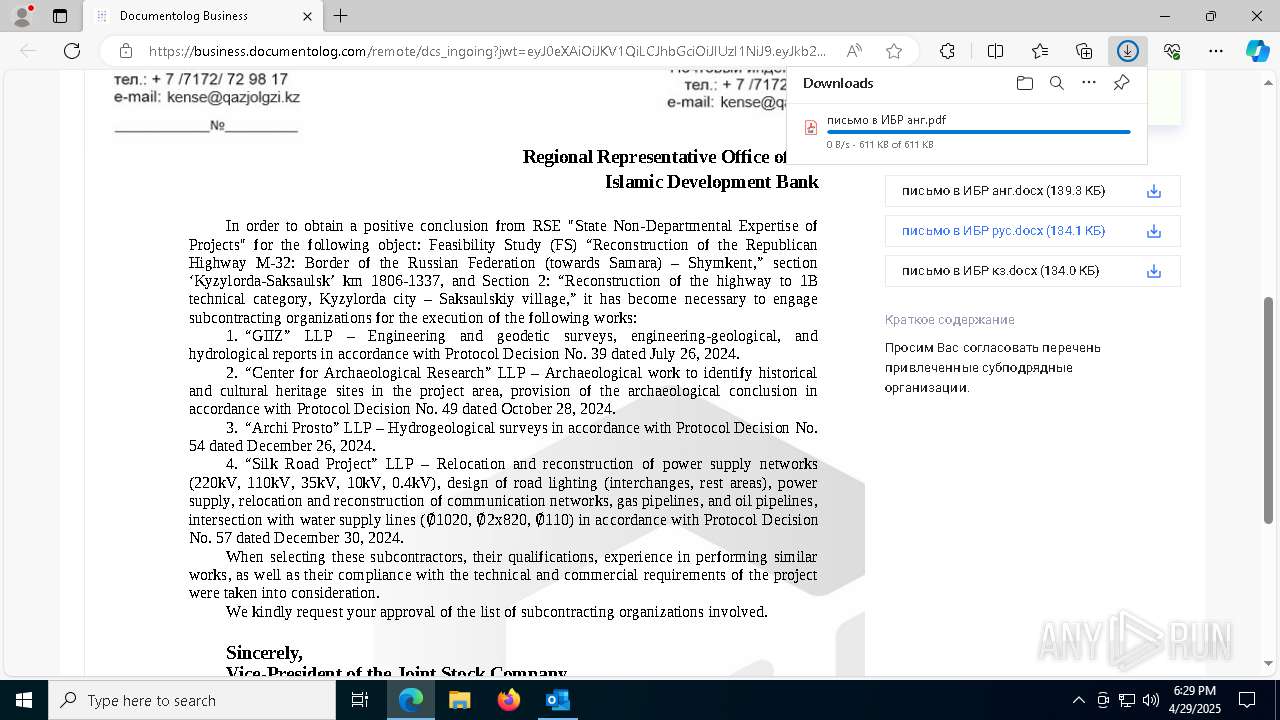Switch to Microsoft Edge in taskbar
This screenshot has width=1280, height=720.
[x=411, y=700]
